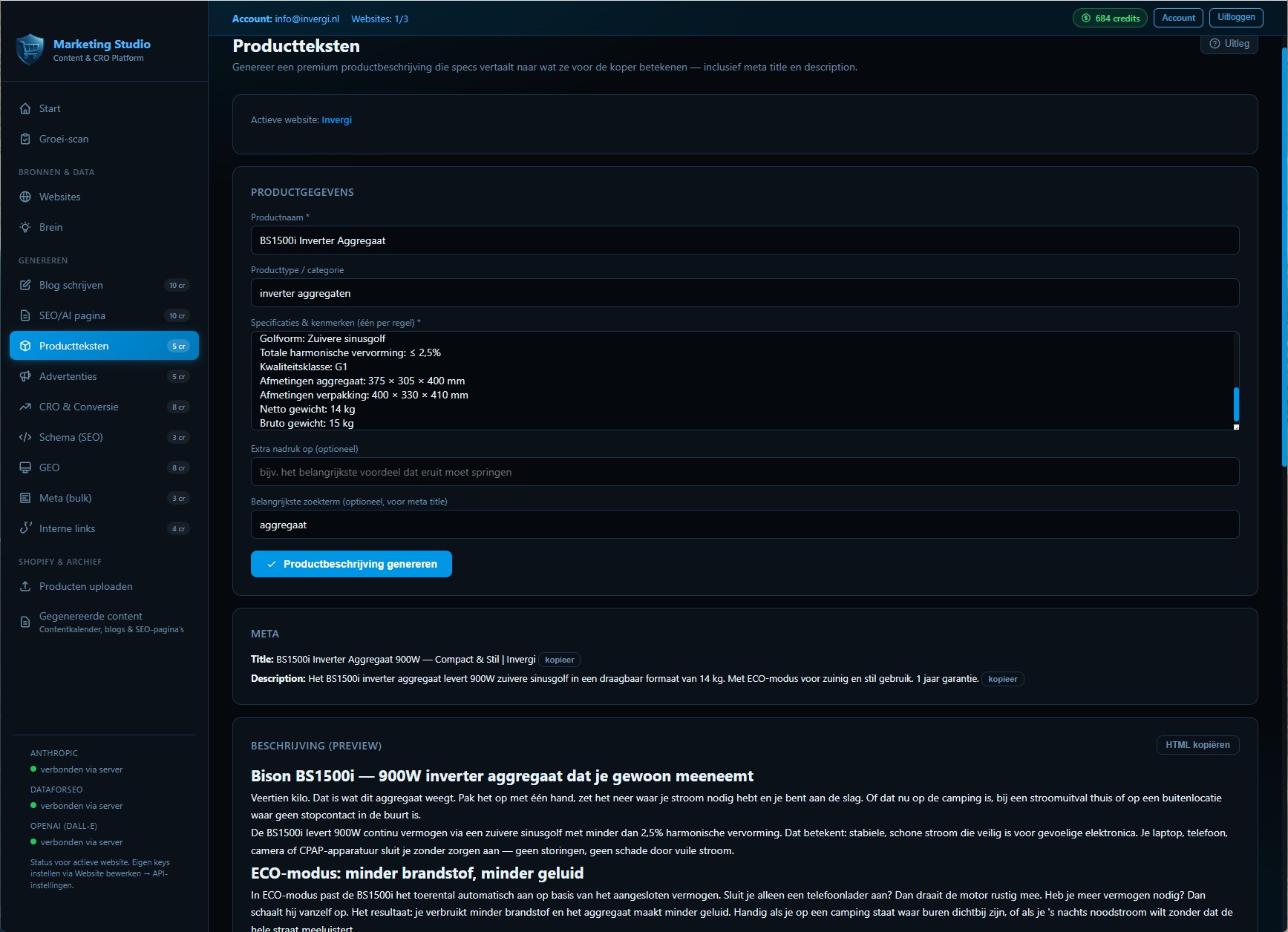Screen dimensions: 1288x932
Task: Click the Groei-scan clipboard icon
Action: (x=25, y=139)
